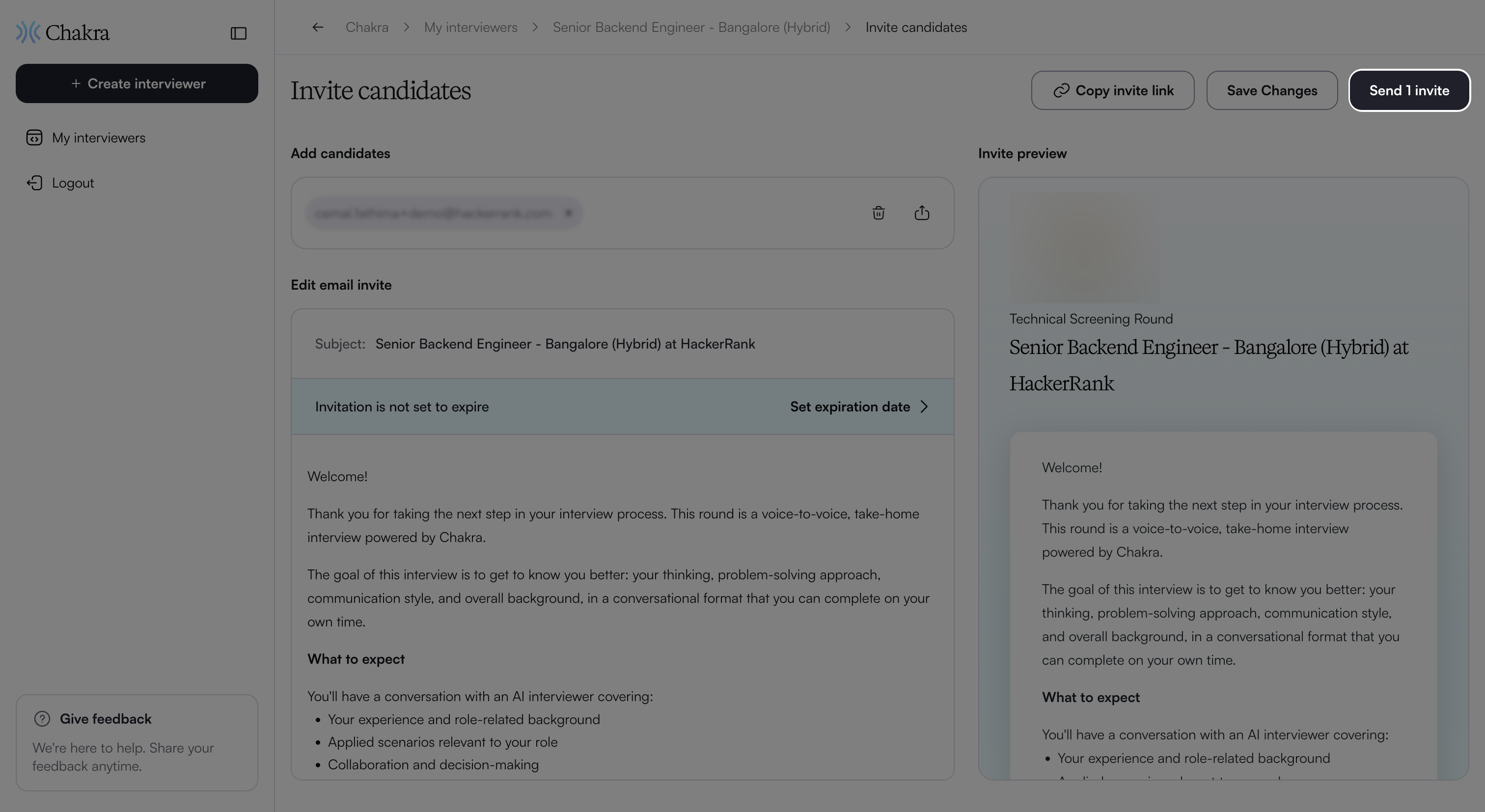1485x812 pixels.
Task: Remove the blurred candidate email chip
Action: click(568, 213)
